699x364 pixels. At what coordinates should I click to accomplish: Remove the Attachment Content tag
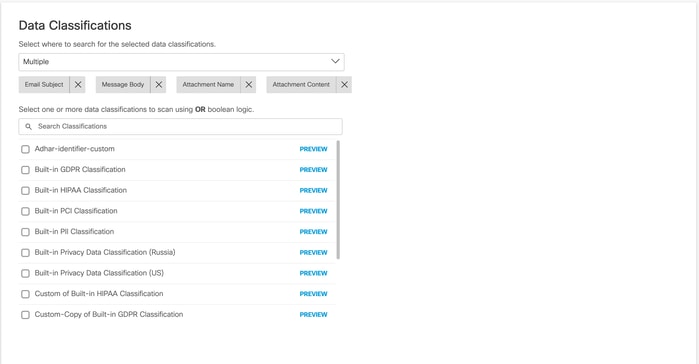pos(344,85)
